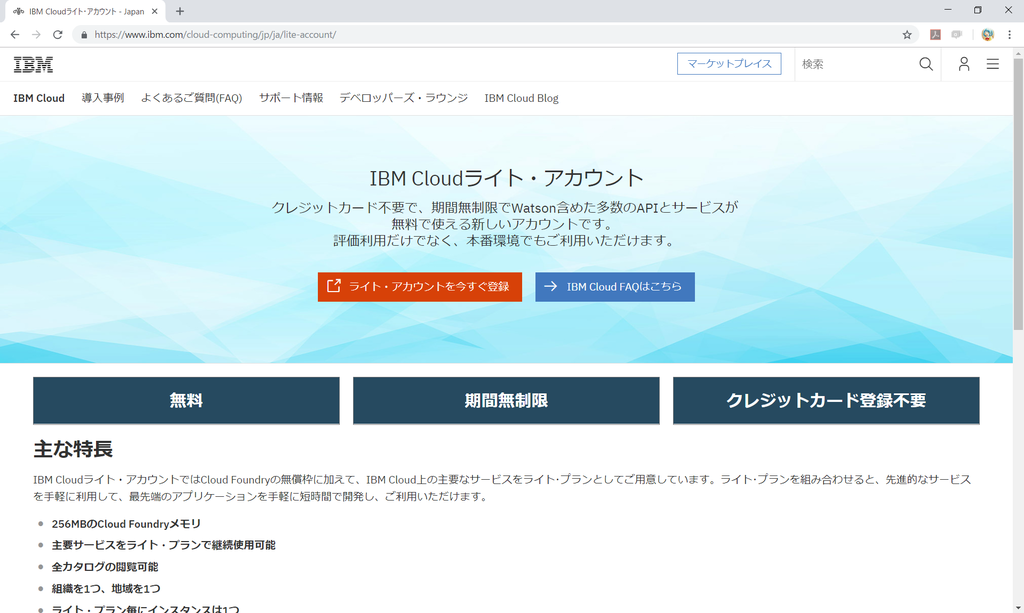This screenshot has width=1024, height=613.
Task: Click 組織を1つ、地域を1つ bullet
Action: (106, 588)
